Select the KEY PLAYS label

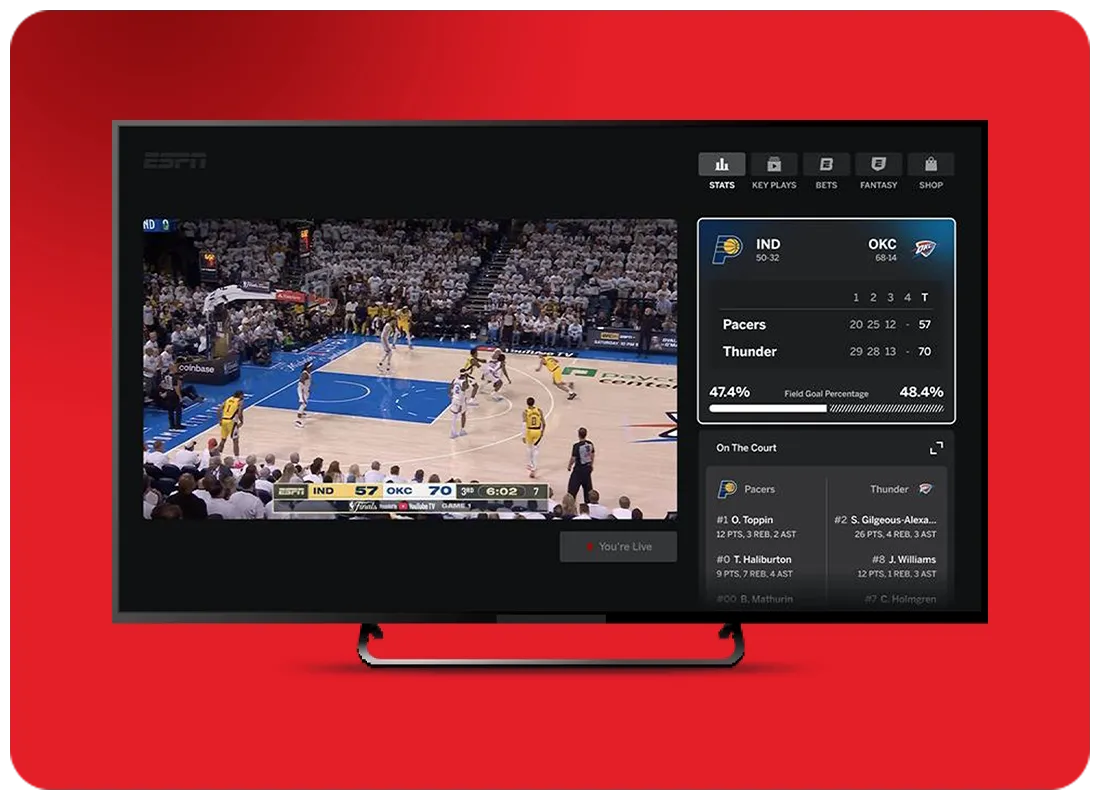tap(774, 185)
